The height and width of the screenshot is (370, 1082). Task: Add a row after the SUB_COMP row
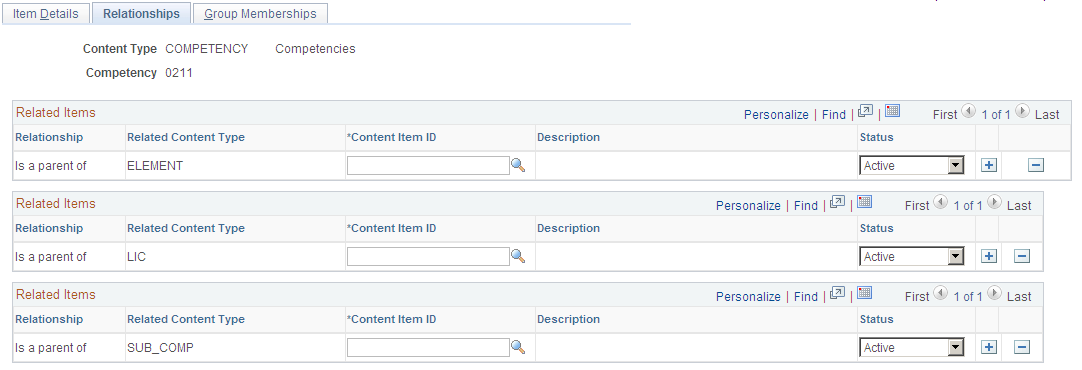point(989,347)
